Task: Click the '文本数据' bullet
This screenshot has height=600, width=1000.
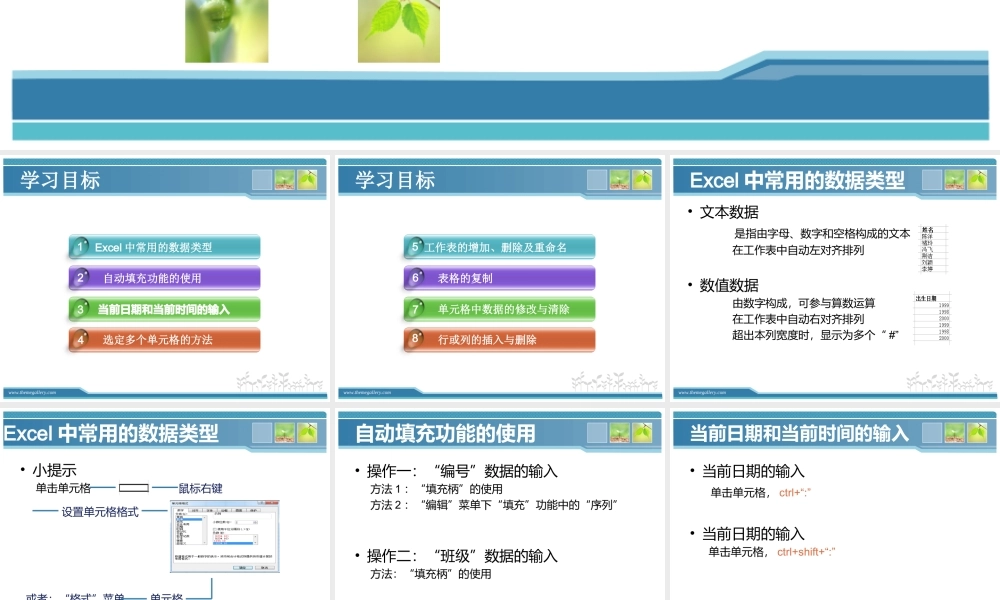Action: (729, 212)
